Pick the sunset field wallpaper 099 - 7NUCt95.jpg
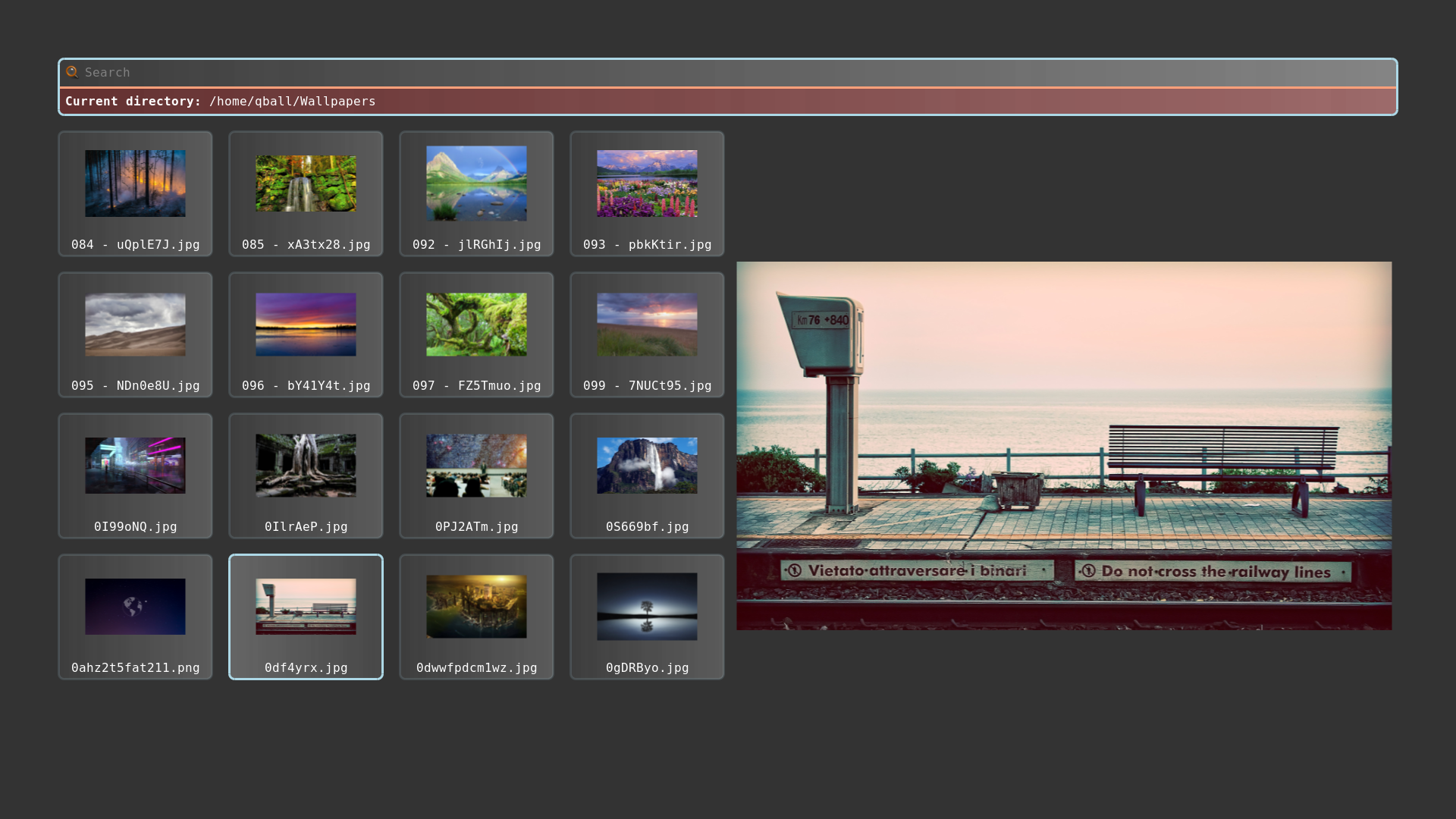 pyautogui.click(x=647, y=335)
